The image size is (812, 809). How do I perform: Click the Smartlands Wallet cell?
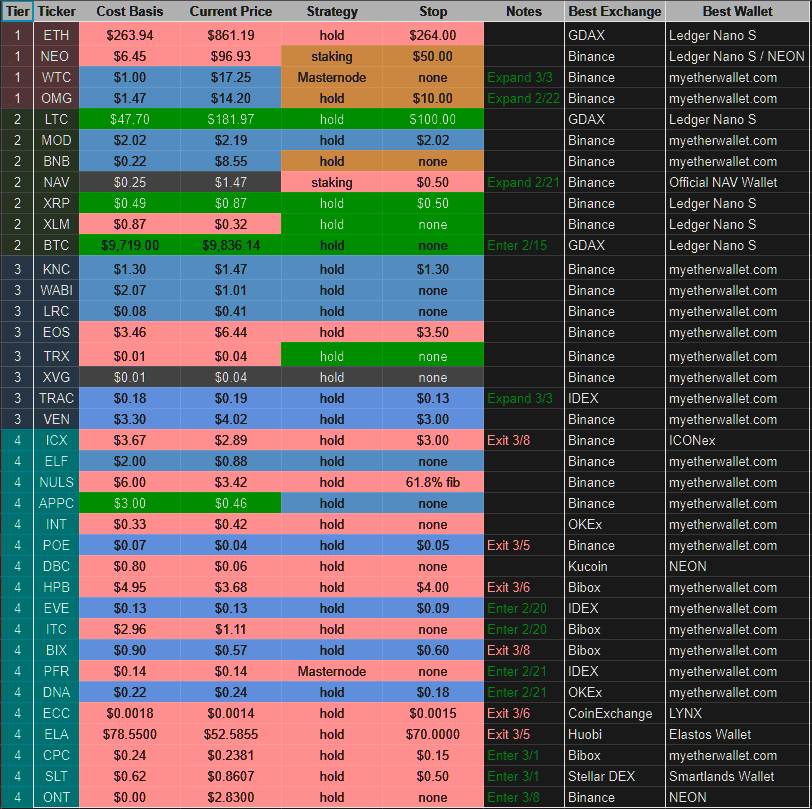point(737,776)
